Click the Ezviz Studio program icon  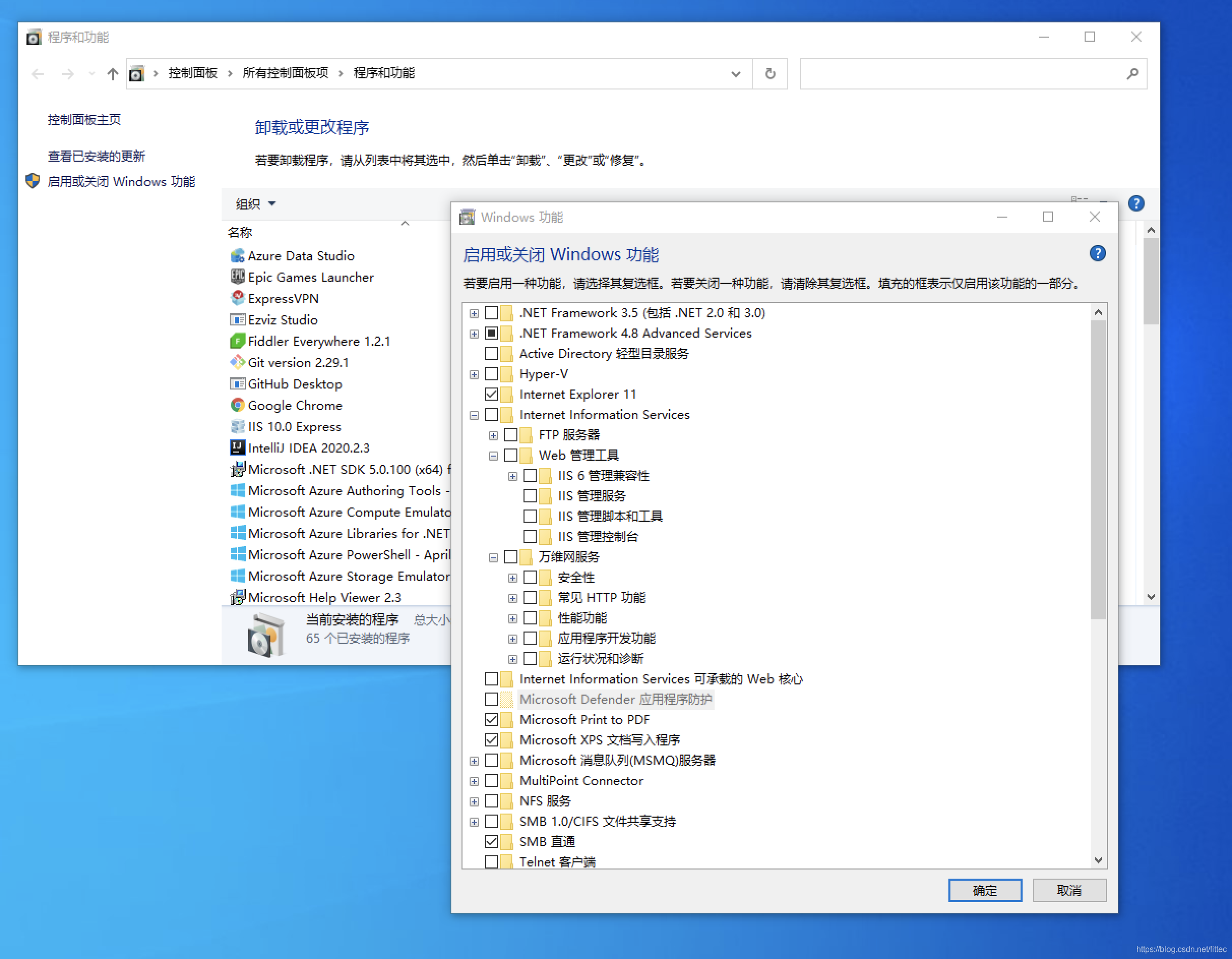point(237,319)
